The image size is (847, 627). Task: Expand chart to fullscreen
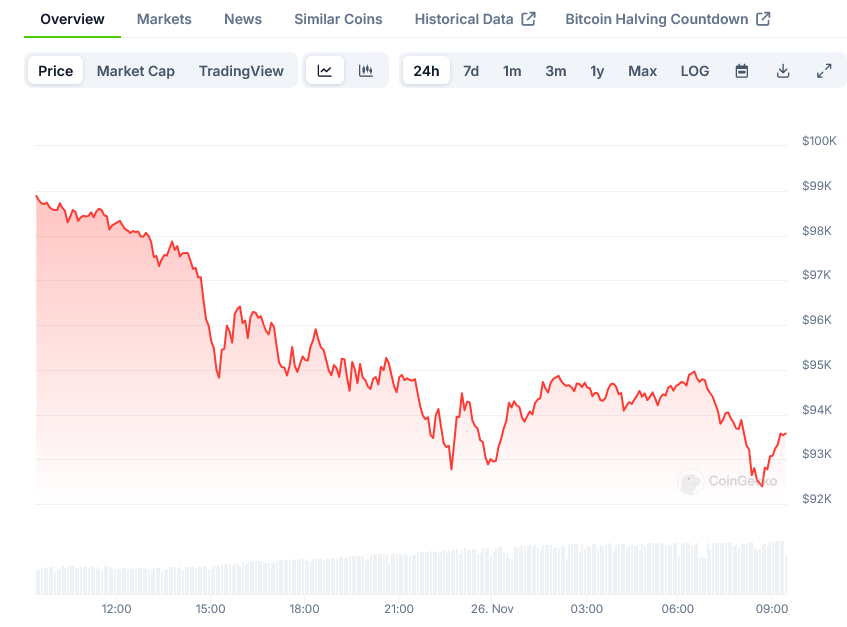(x=824, y=71)
